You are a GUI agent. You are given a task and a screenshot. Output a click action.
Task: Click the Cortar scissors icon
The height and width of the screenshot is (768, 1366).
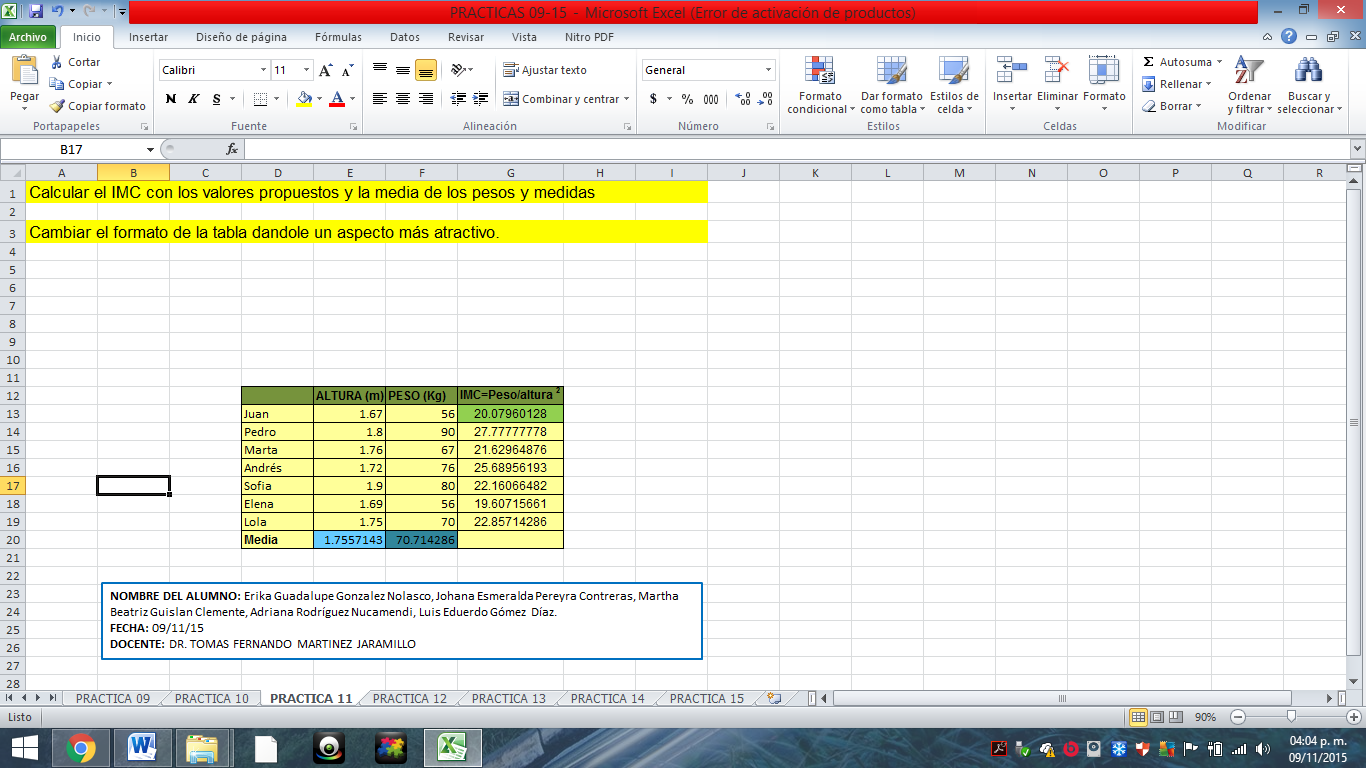(56, 62)
